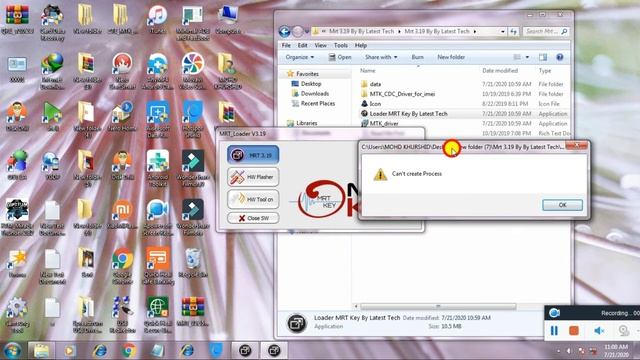Open HW Flasher in MRT_Loader

tap(253, 177)
